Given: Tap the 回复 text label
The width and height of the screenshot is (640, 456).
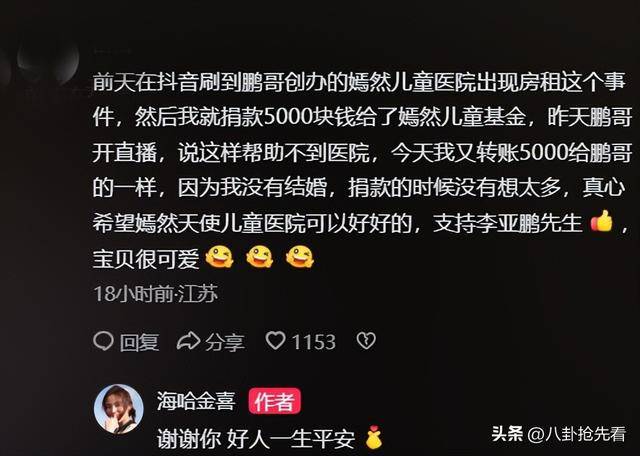Looking at the screenshot, I should 139,342.
